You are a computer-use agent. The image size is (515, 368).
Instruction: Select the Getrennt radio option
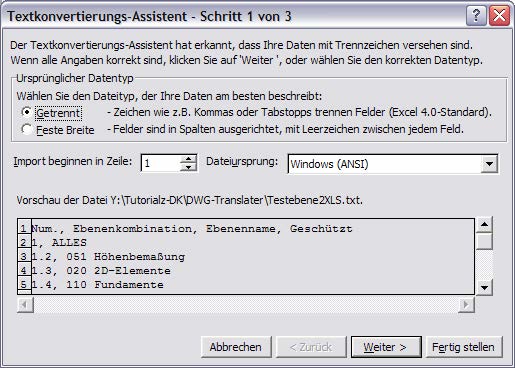pos(26,112)
